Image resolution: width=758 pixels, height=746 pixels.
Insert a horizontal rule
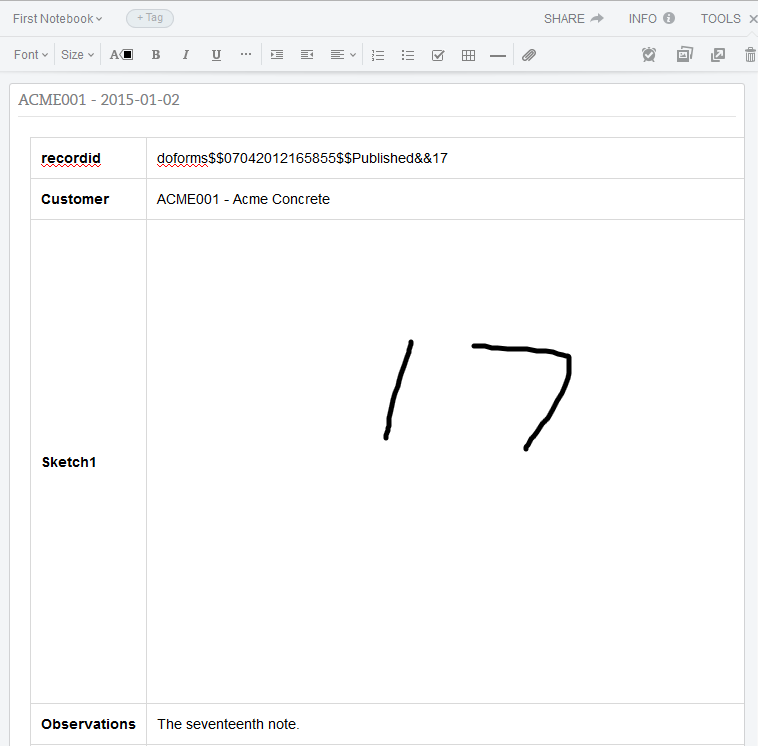coord(497,56)
